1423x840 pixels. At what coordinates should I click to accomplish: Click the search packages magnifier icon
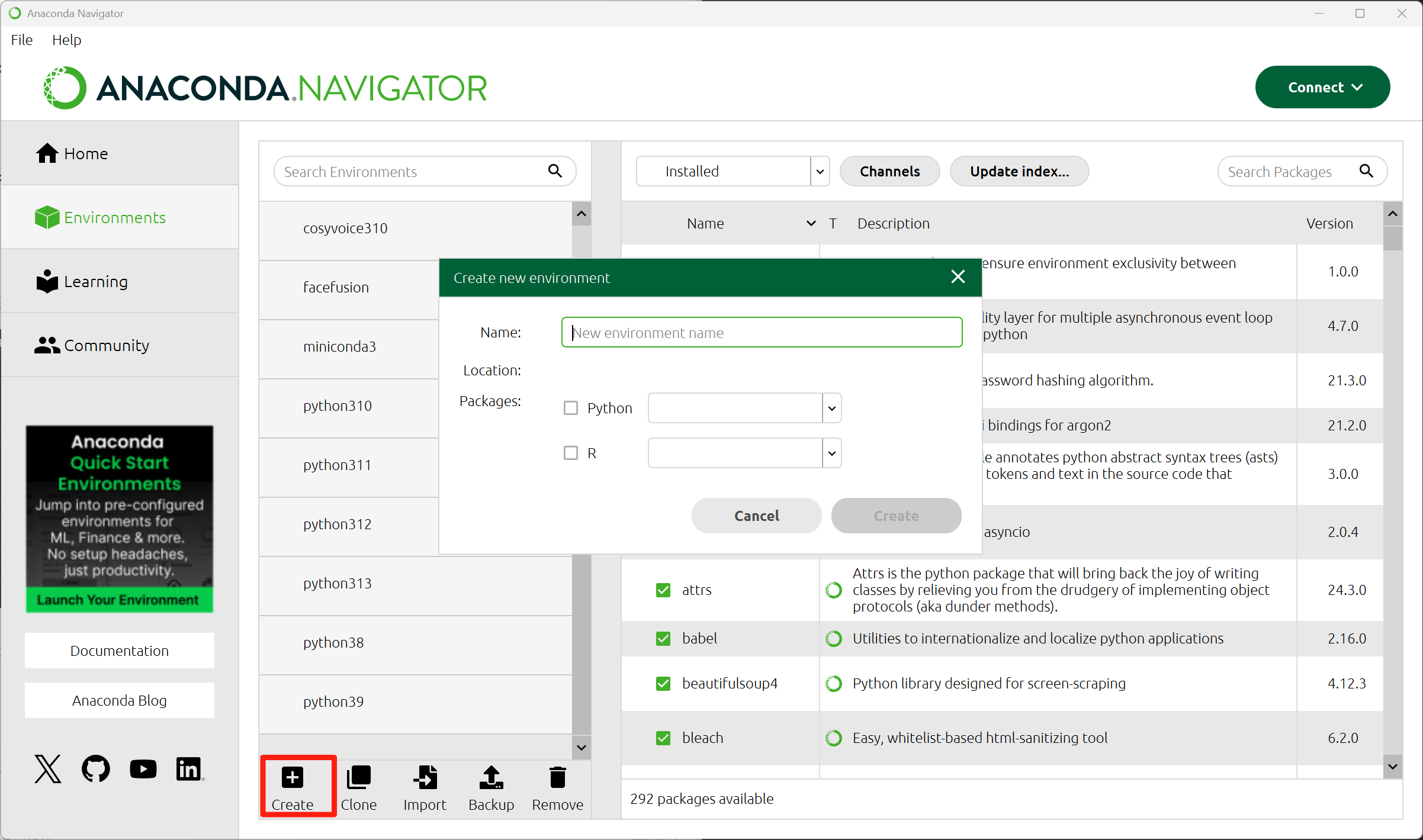[1366, 171]
